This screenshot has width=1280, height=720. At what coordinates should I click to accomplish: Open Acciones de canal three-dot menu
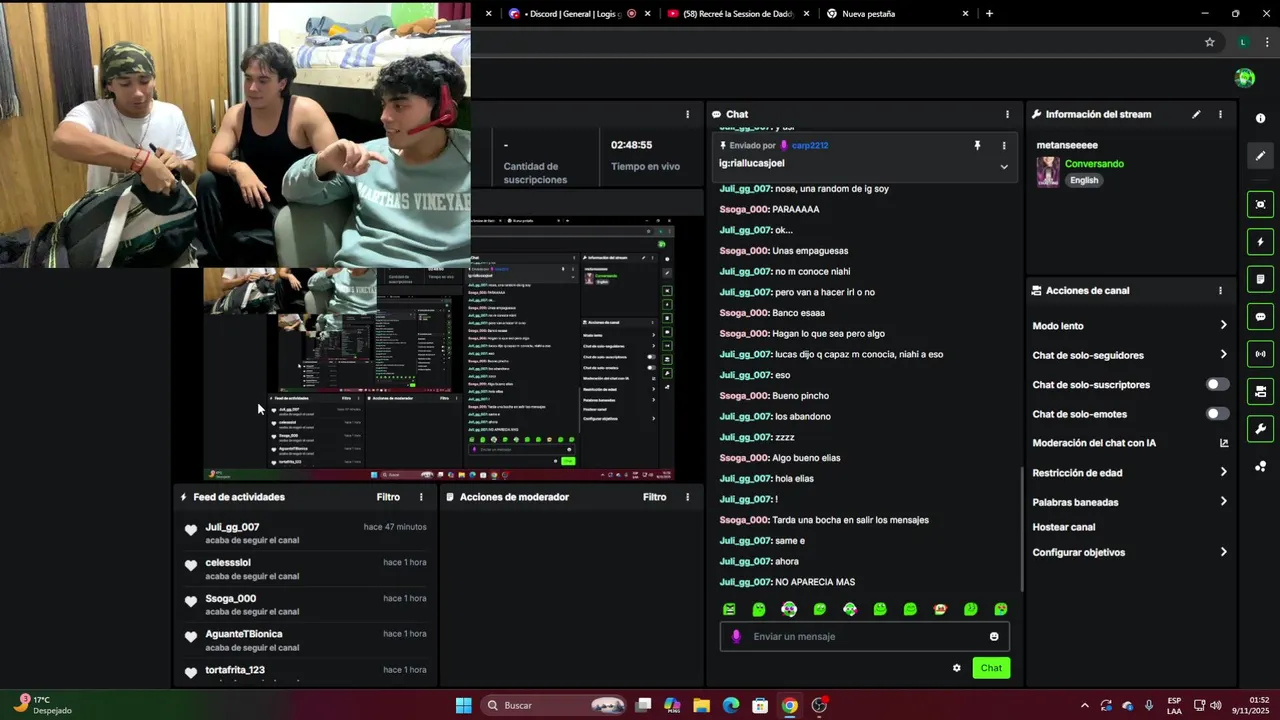click(x=1220, y=291)
